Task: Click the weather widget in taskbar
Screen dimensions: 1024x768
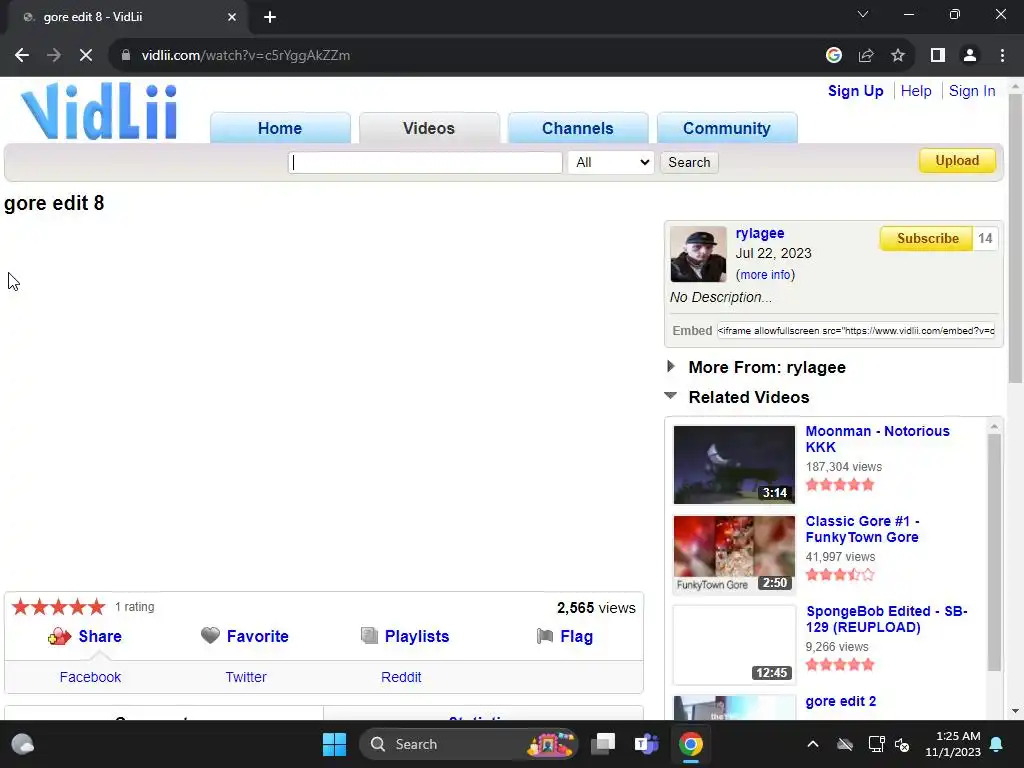Action: pyautogui.click(x=23, y=744)
